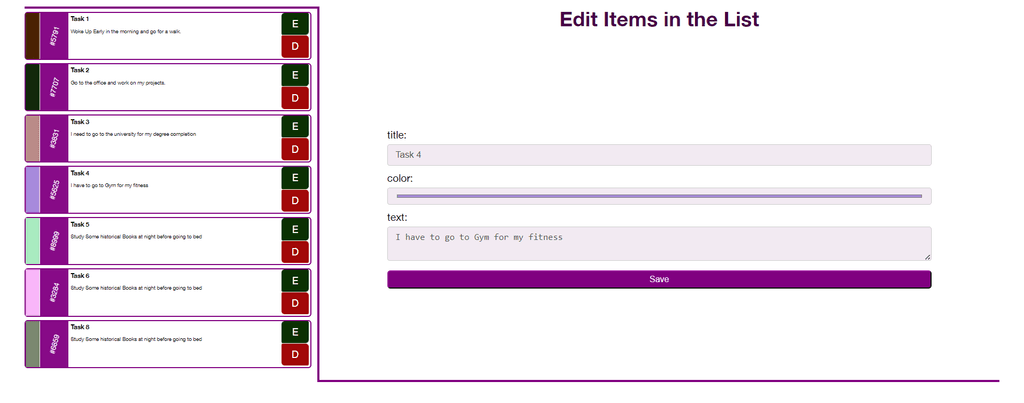Select the Task 5 list item title

[80, 225]
